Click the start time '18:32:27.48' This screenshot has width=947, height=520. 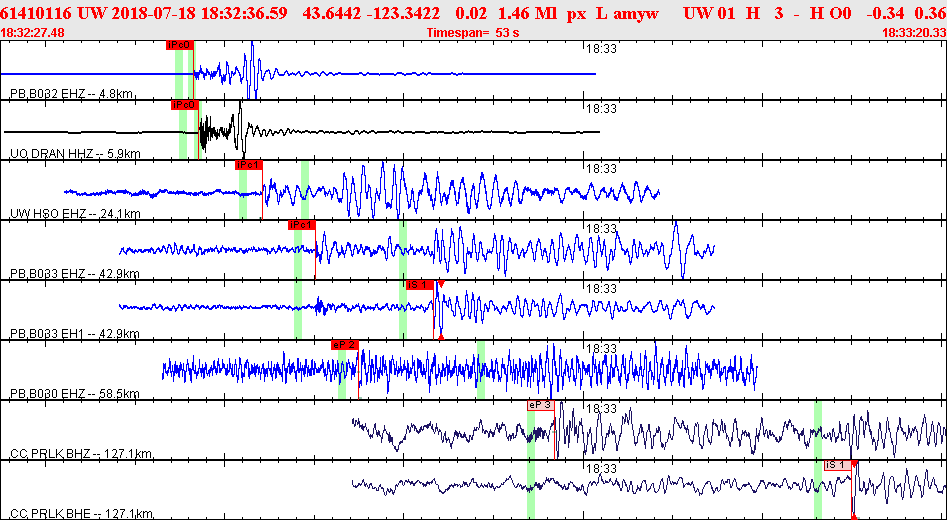[x=33, y=33]
